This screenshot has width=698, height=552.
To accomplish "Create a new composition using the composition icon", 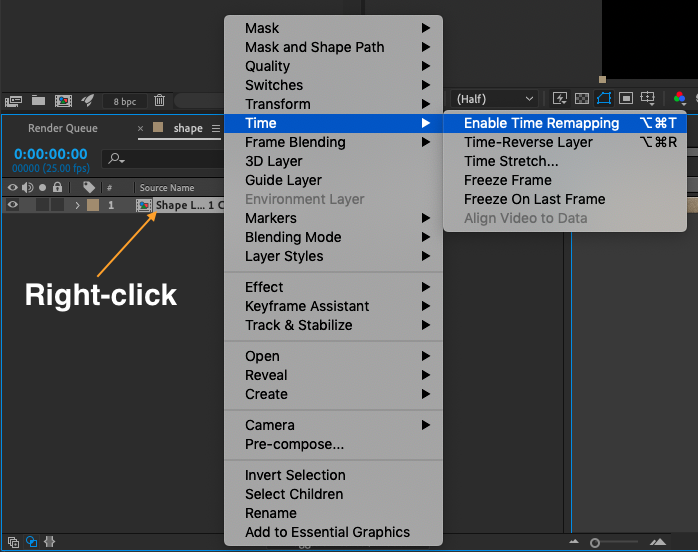I will pos(62,100).
